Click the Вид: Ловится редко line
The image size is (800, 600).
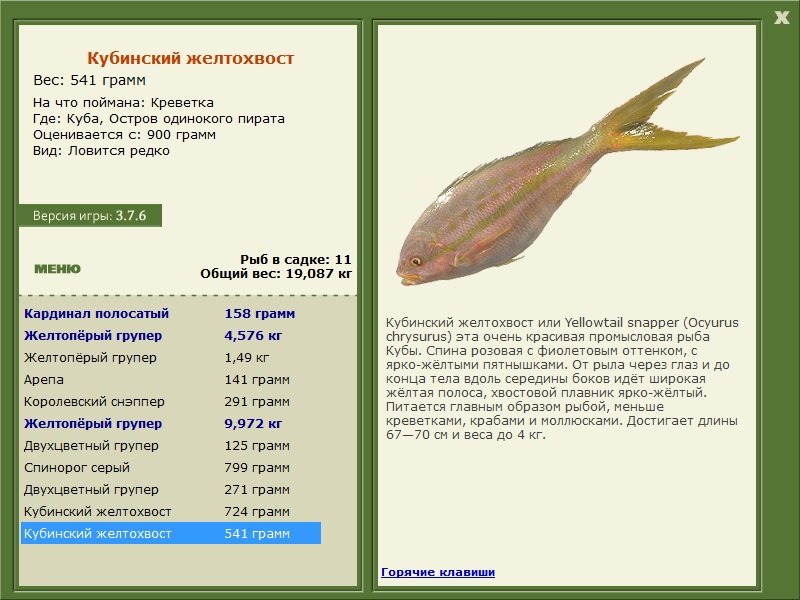101,151
